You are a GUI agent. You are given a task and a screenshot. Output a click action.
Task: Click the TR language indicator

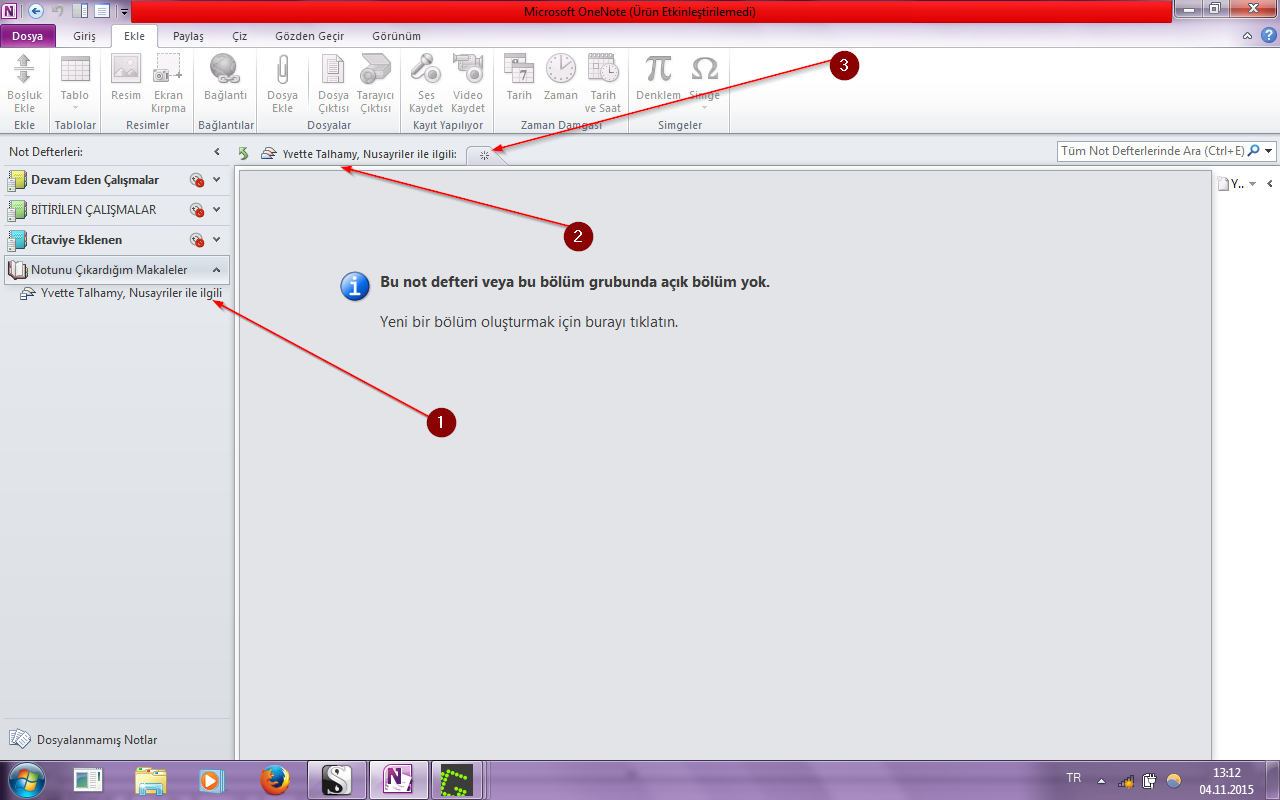tap(1074, 777)
